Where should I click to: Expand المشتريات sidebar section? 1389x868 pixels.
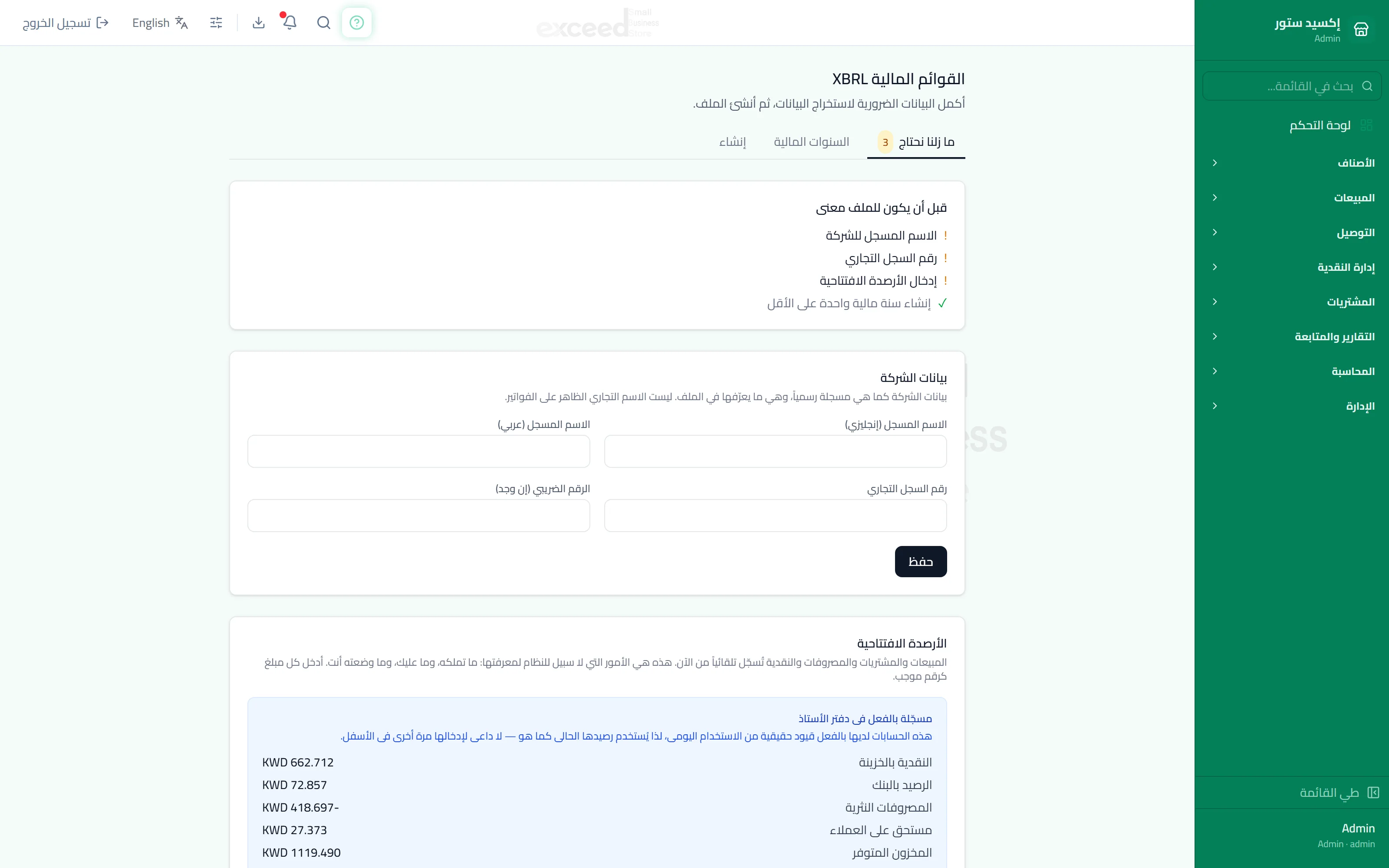1291,302
